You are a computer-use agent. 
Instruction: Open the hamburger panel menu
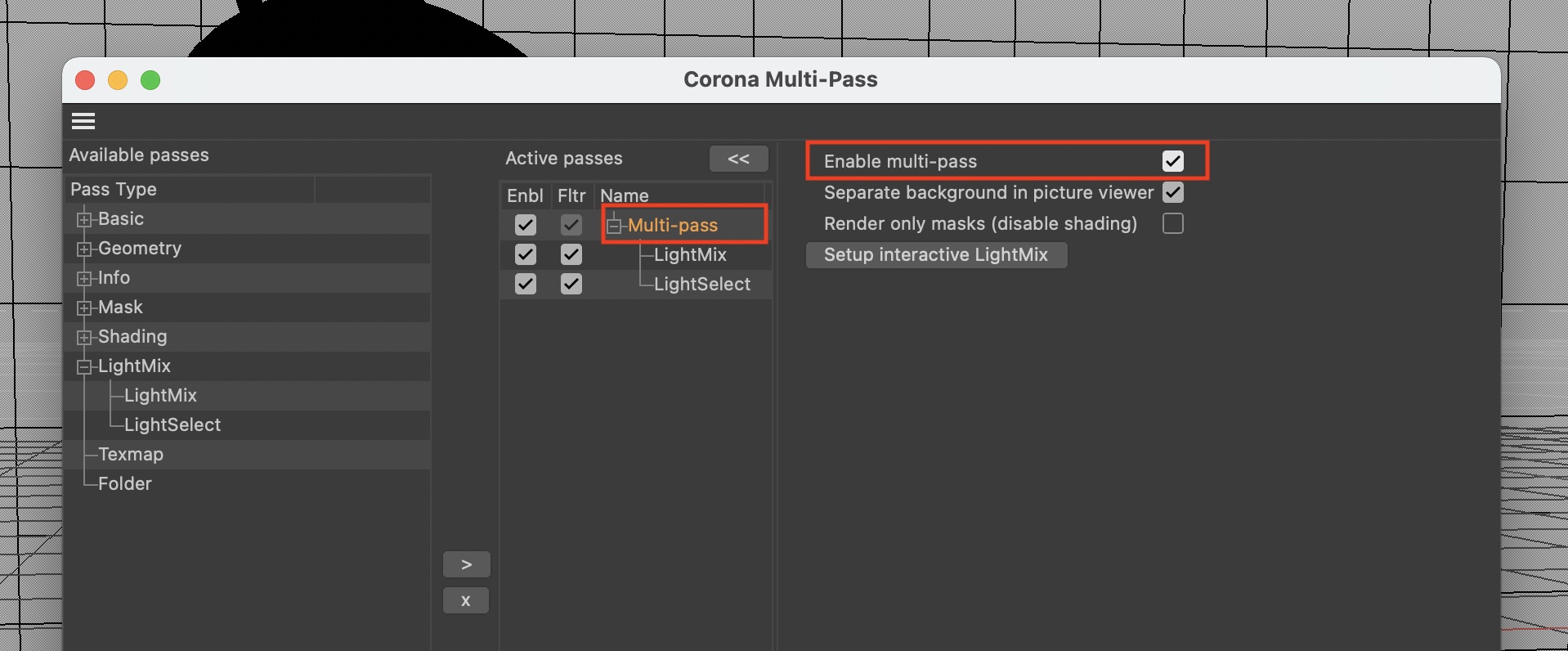tap(83, 121)
